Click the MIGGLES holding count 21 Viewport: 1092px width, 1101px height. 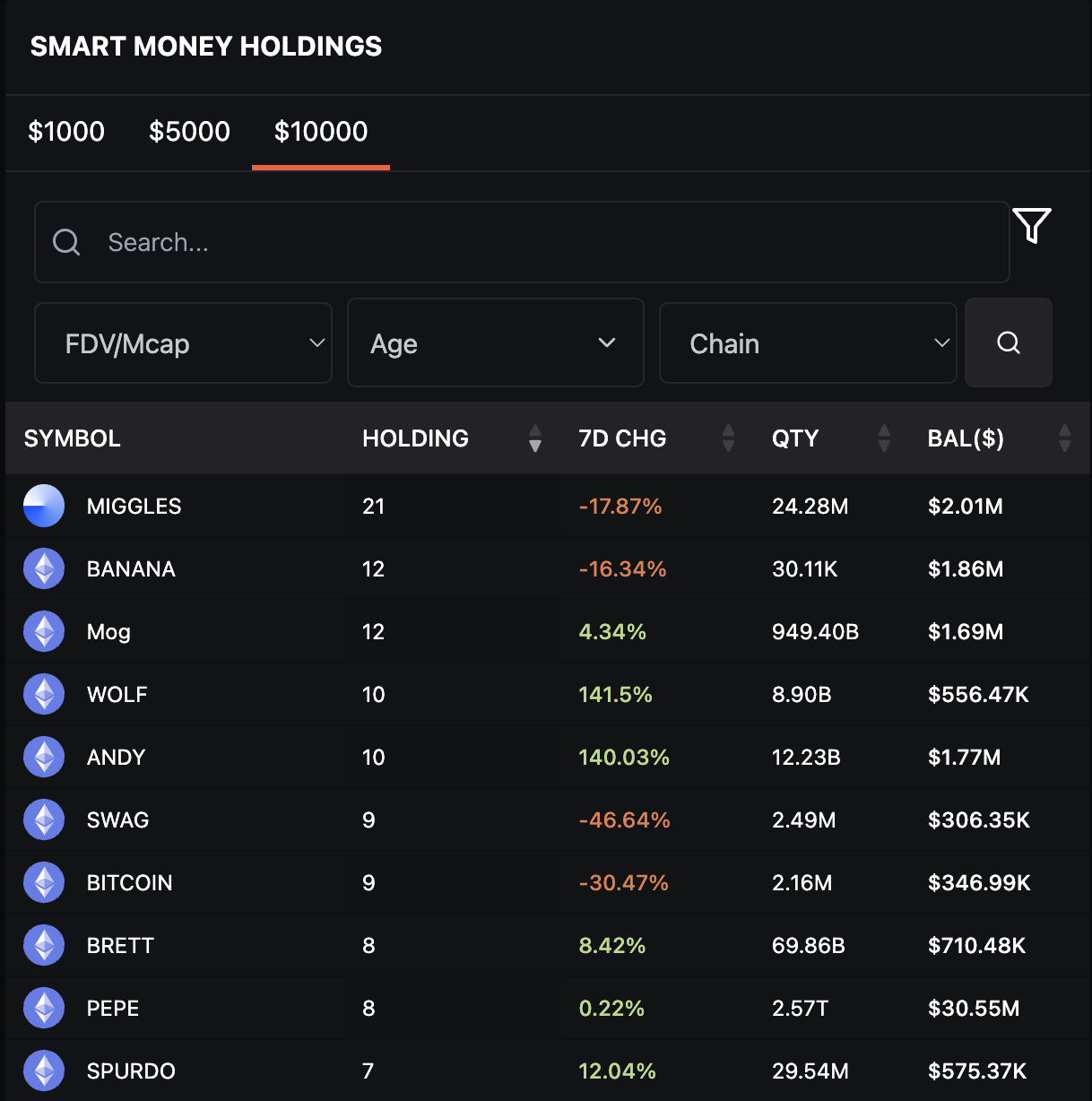tap(373, 507)
